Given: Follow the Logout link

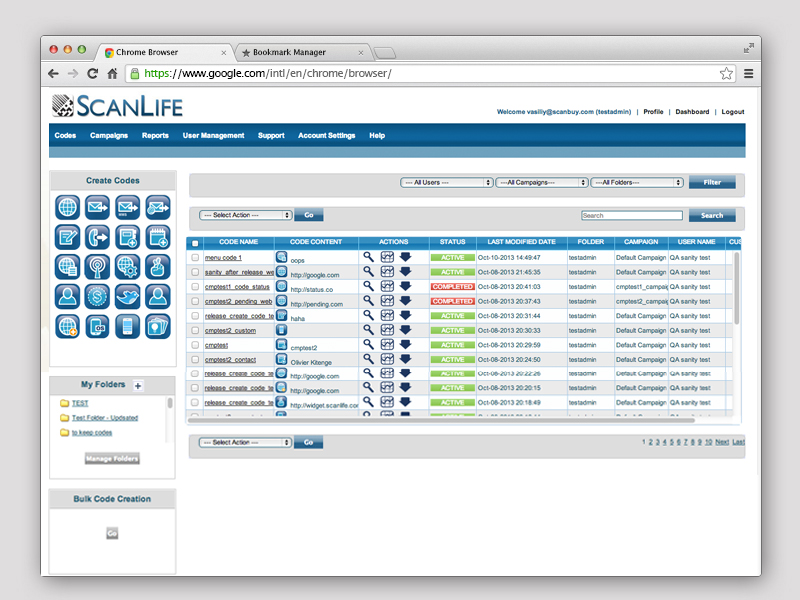Looking at the screenshot, I should [x=732, y=112].
